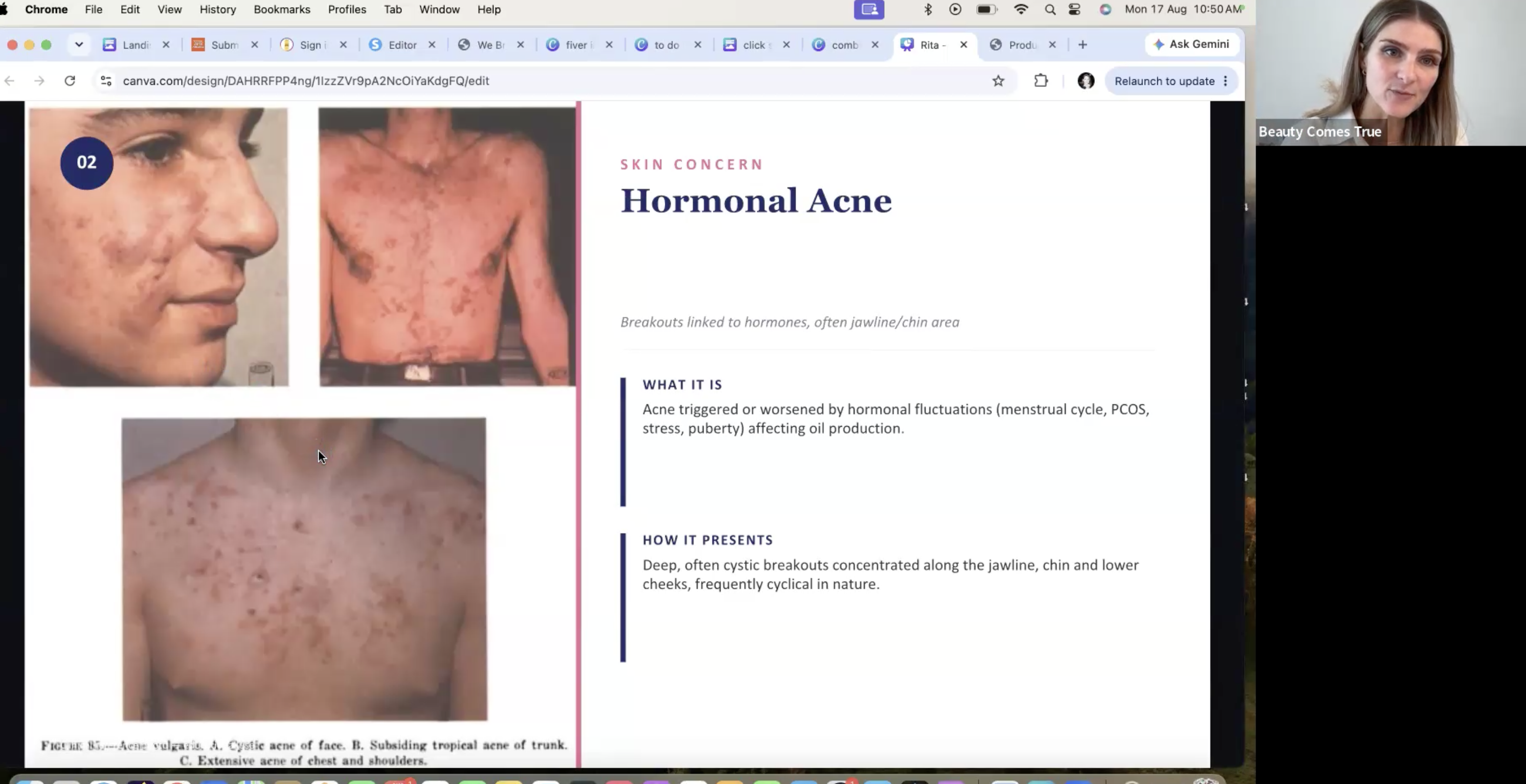Click the Beauty Comes True webcam tile

pos(1391,72)
